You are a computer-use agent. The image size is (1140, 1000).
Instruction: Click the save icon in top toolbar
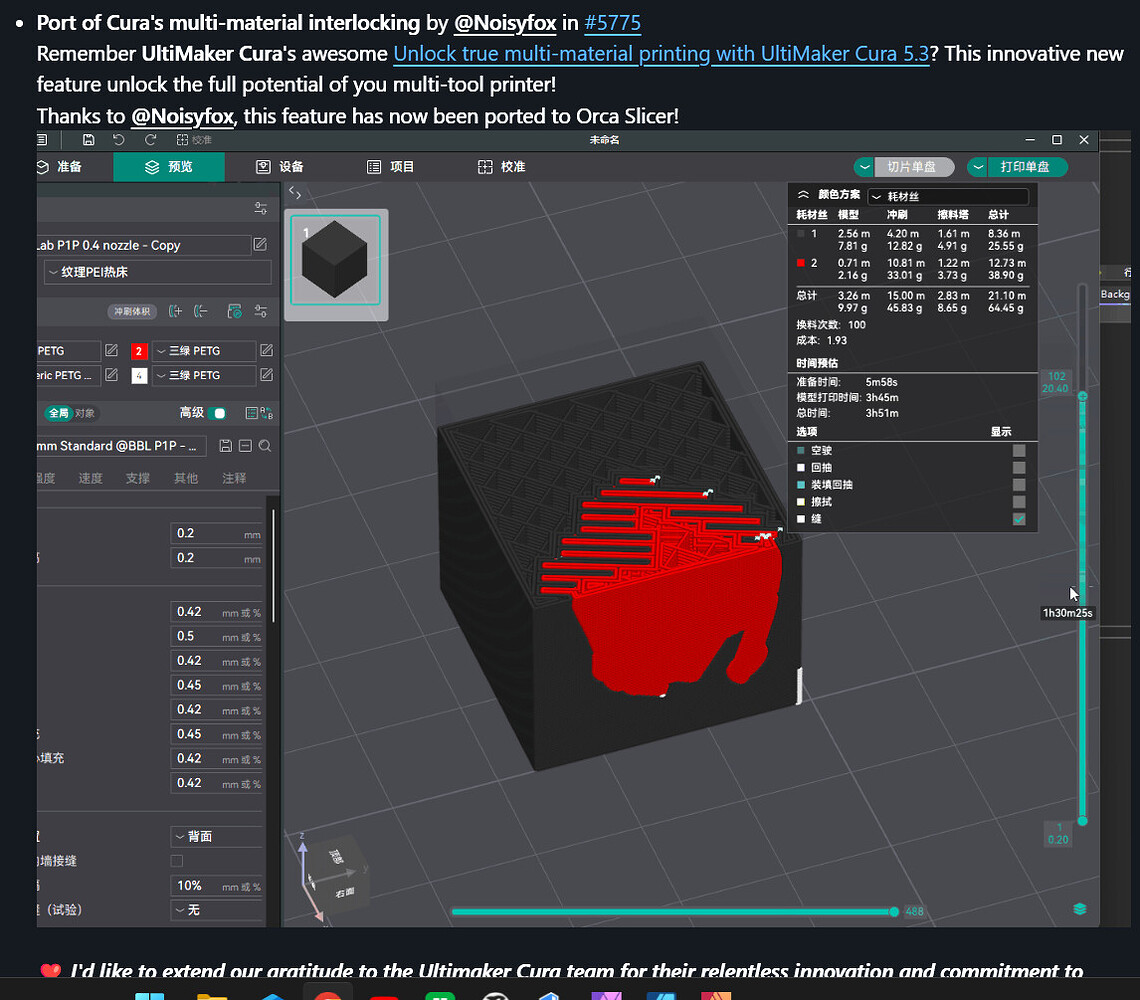[89, 140]
